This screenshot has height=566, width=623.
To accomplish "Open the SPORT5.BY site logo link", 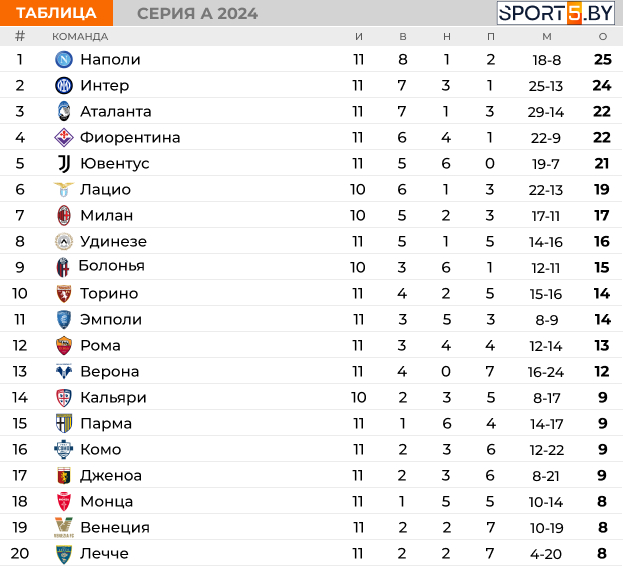I will [x=556, y=13].
